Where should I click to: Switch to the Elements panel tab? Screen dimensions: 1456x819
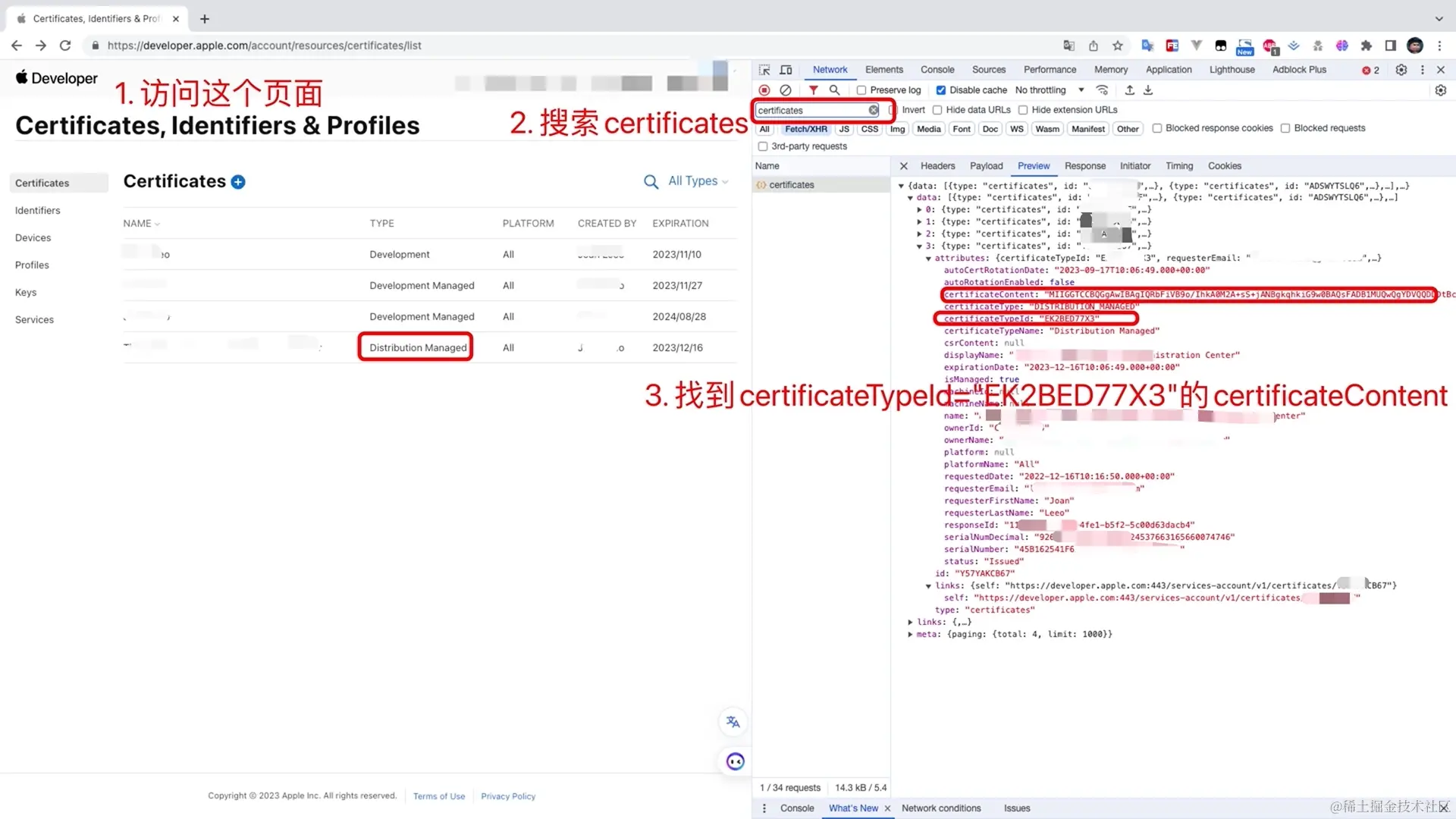tap(884, 70)
